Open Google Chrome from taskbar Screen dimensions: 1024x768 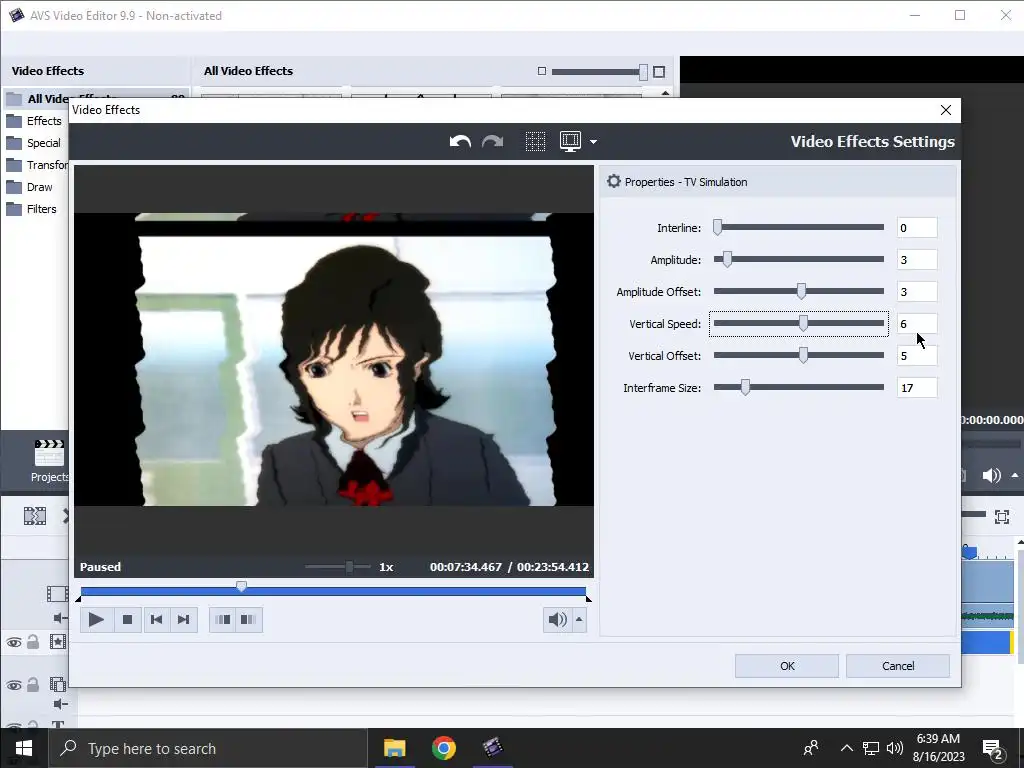click(x=443, y=748)
